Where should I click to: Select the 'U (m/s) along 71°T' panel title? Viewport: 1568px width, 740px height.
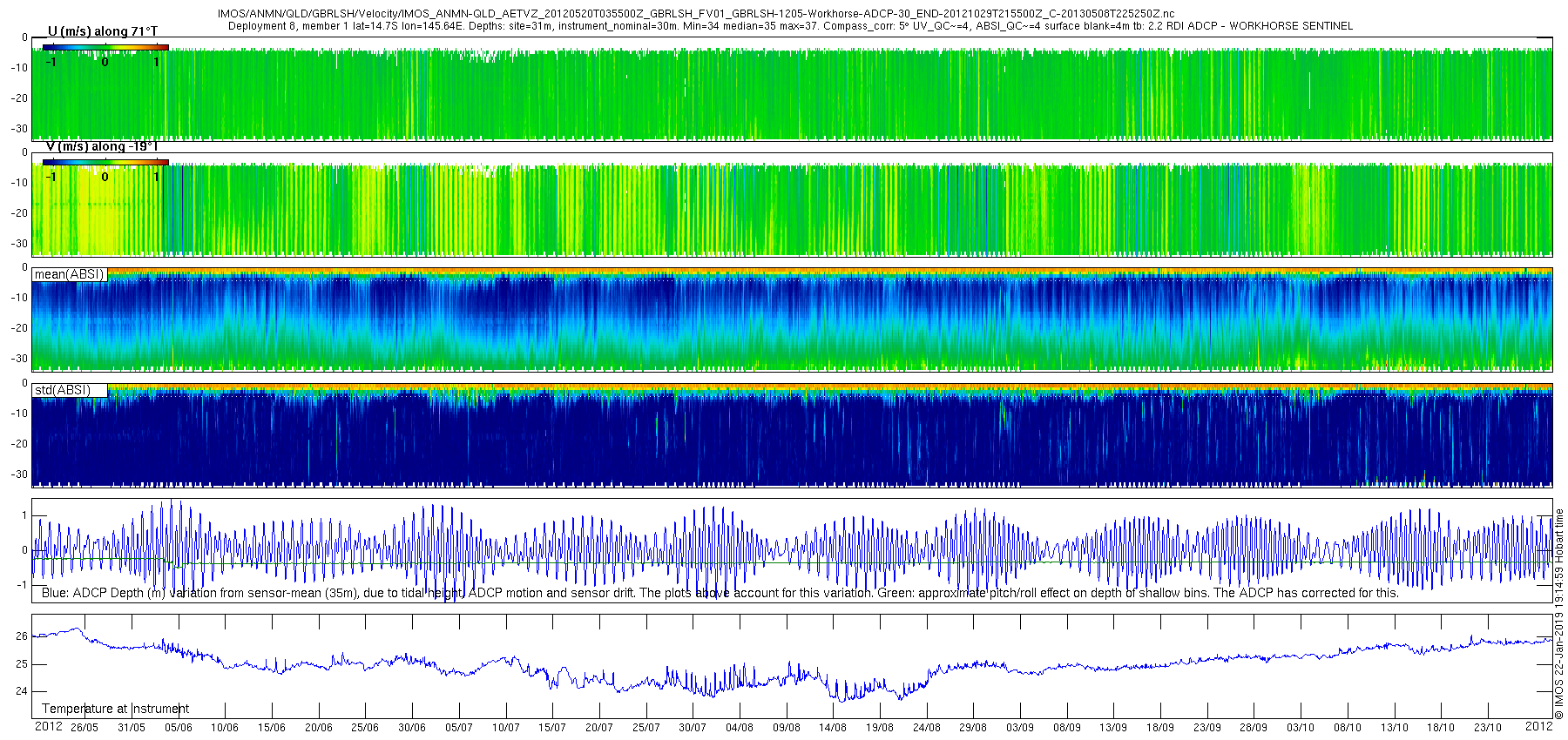[x=103, y=31]
